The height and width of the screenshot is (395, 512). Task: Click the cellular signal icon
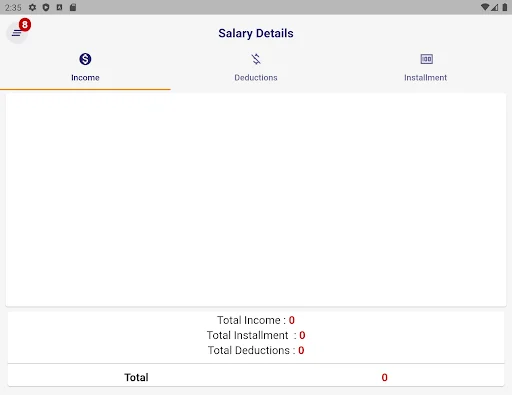[x=495, y=7]
